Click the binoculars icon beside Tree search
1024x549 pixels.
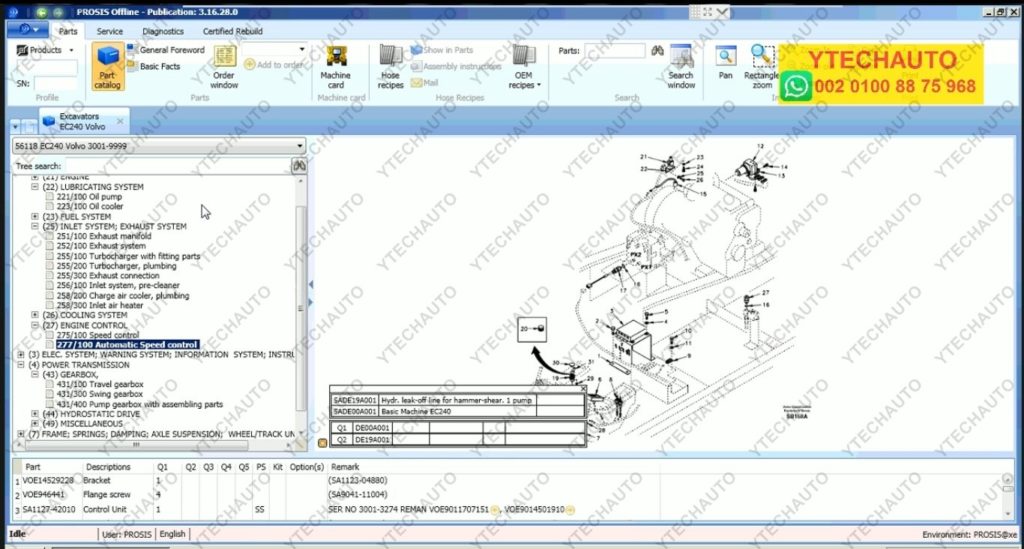(x=298, y=166)
